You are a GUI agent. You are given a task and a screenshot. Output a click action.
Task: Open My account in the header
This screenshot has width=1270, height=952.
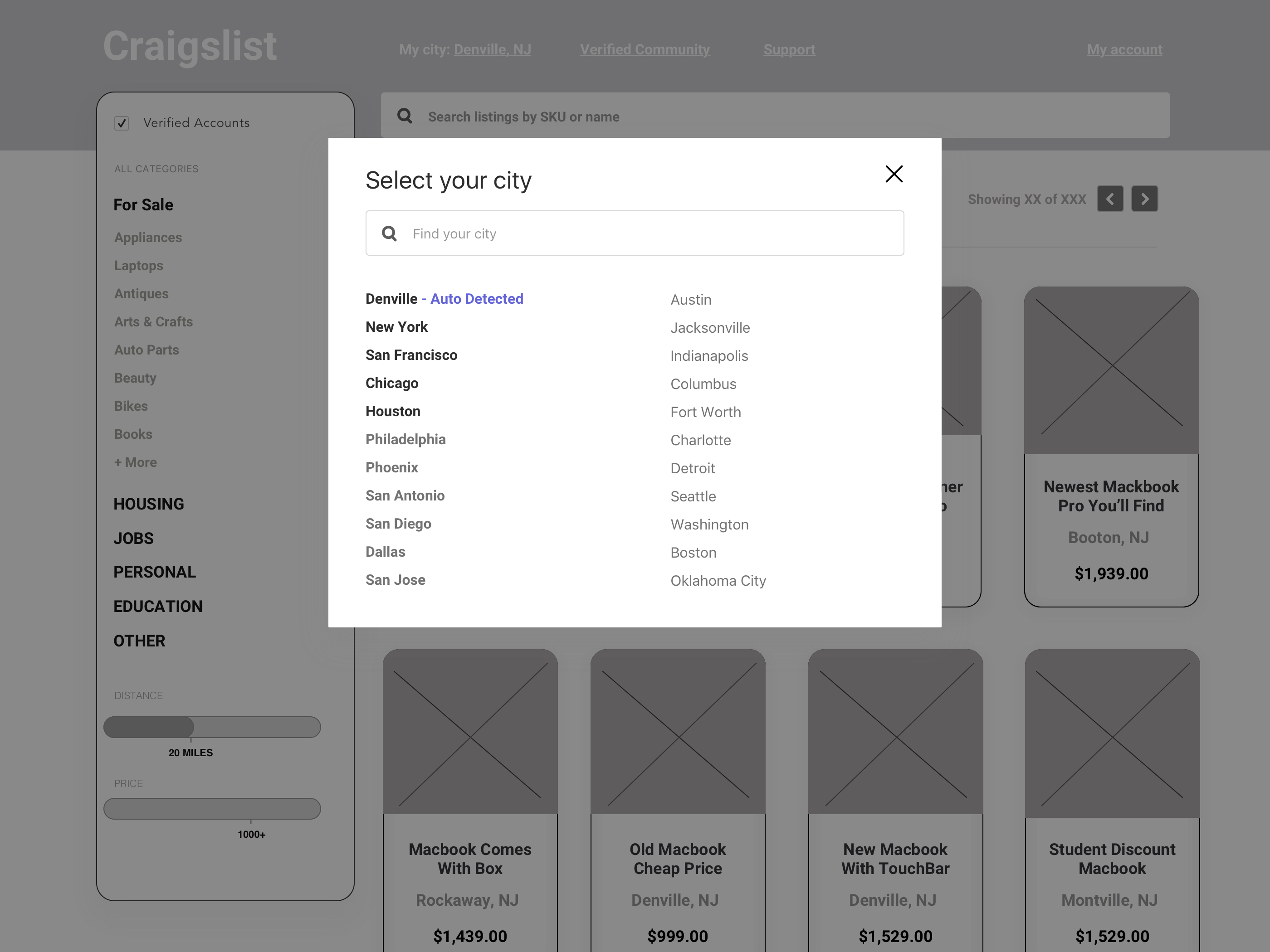(x=1125, y=49)
